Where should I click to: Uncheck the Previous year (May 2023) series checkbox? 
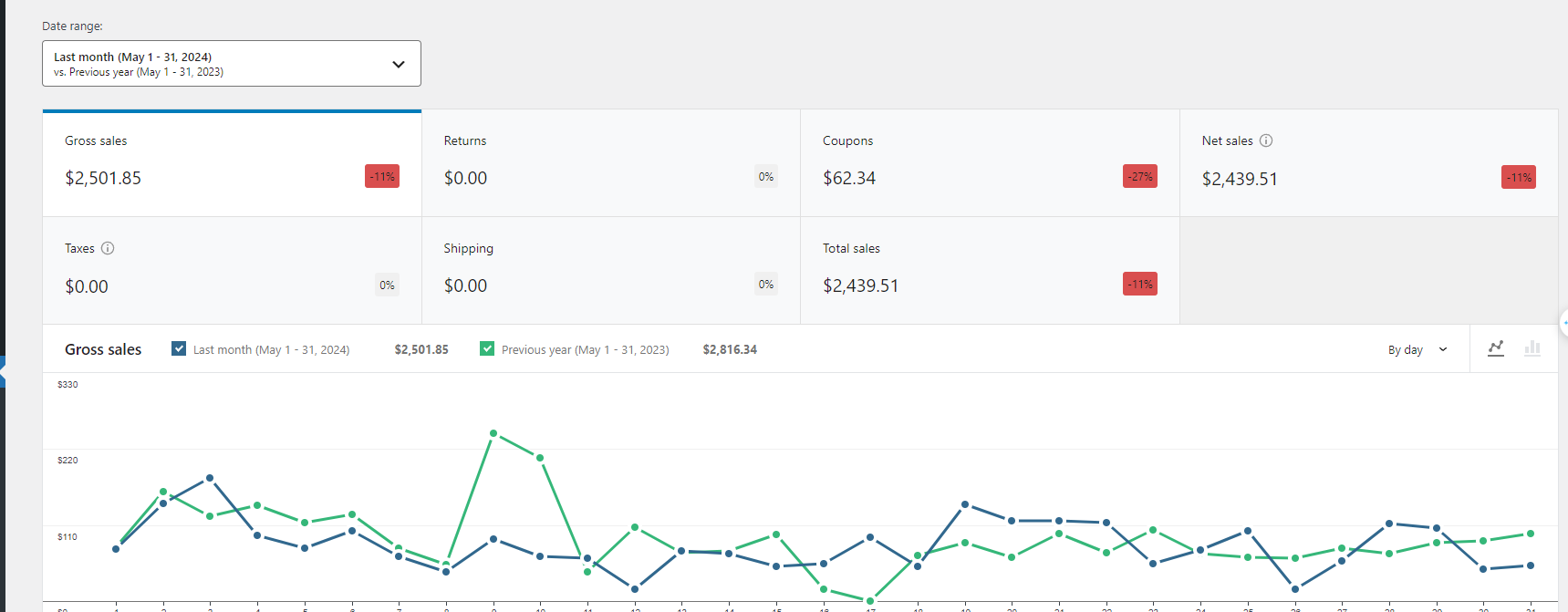[487, 348]
